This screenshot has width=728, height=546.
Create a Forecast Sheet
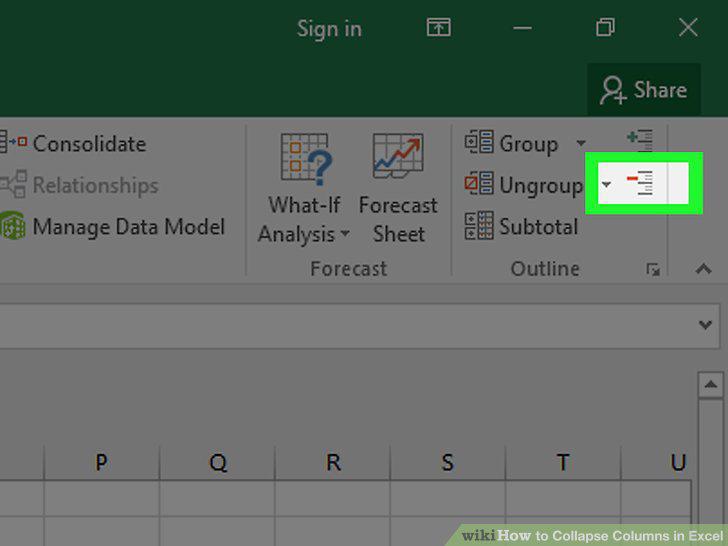coord(398,189)
